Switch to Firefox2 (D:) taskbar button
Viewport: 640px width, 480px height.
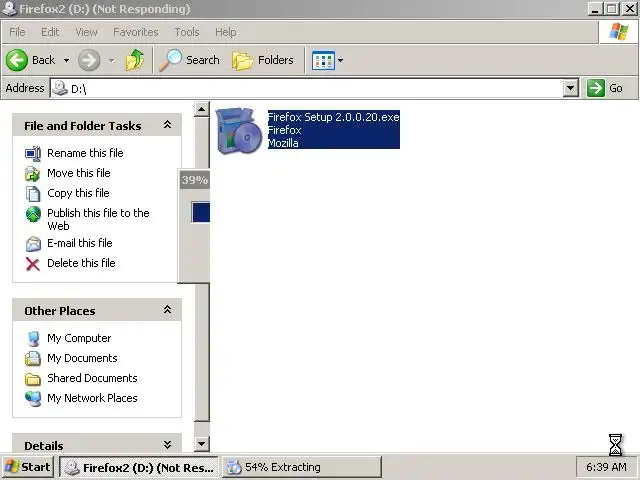coord(139,467)
